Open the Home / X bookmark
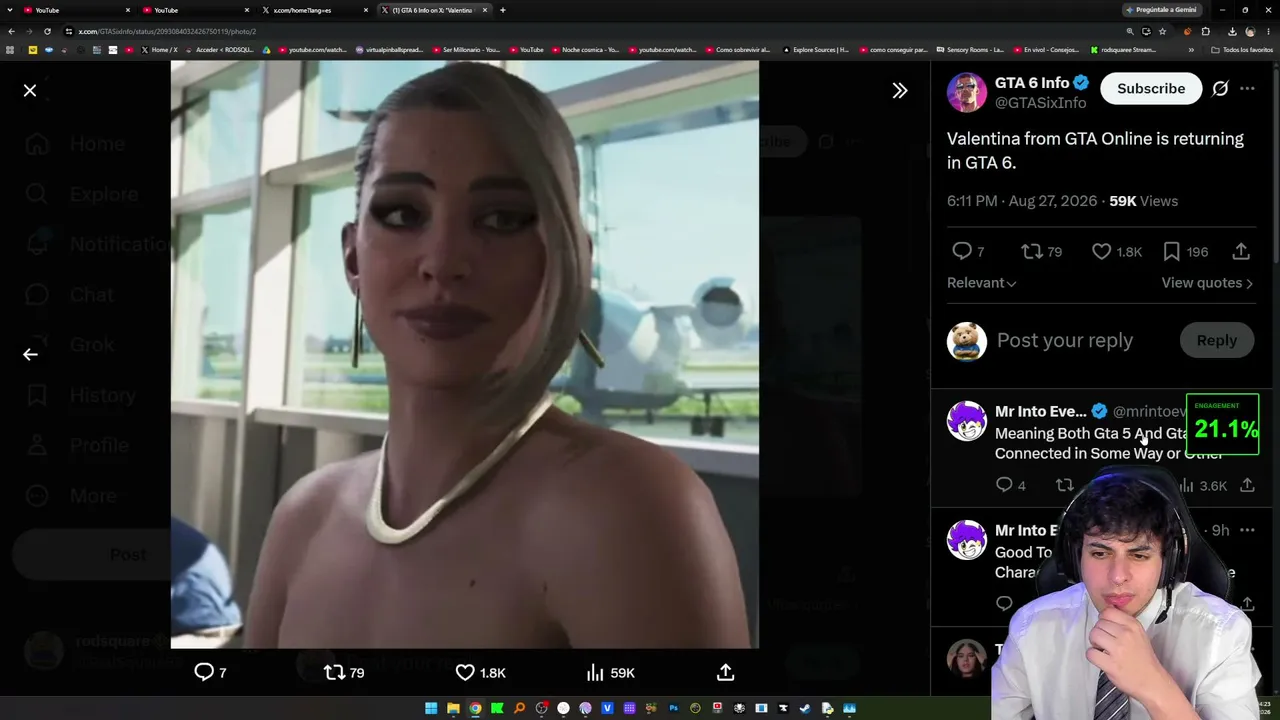The width and height of the screenshot is (1280, 720). (159, 50)
